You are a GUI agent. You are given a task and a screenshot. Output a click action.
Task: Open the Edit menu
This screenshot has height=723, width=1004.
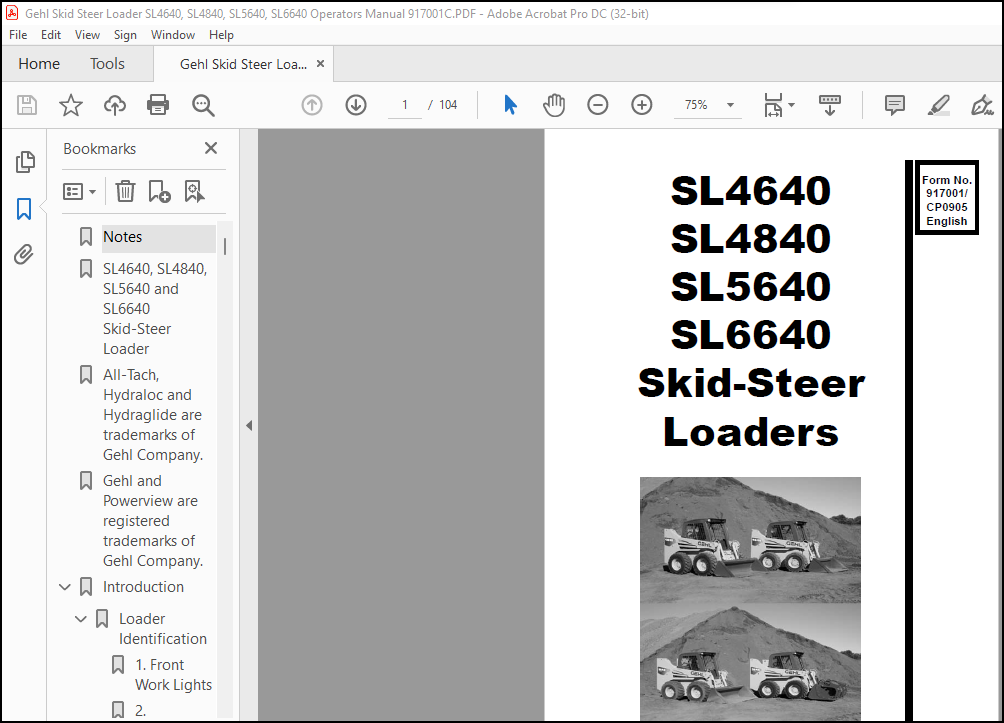click(51, 35)
